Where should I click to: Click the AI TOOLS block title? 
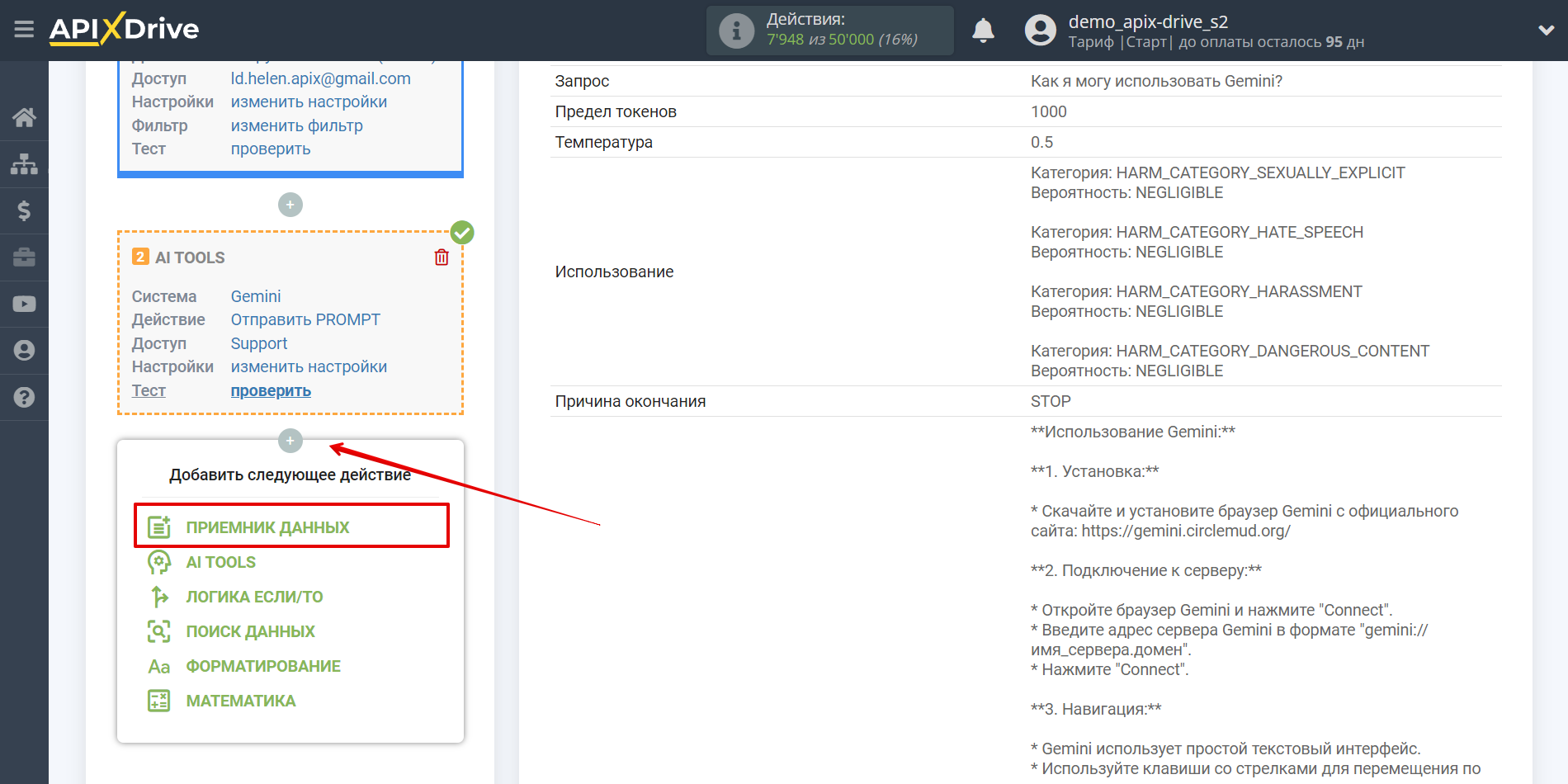(x=190, y=257)
